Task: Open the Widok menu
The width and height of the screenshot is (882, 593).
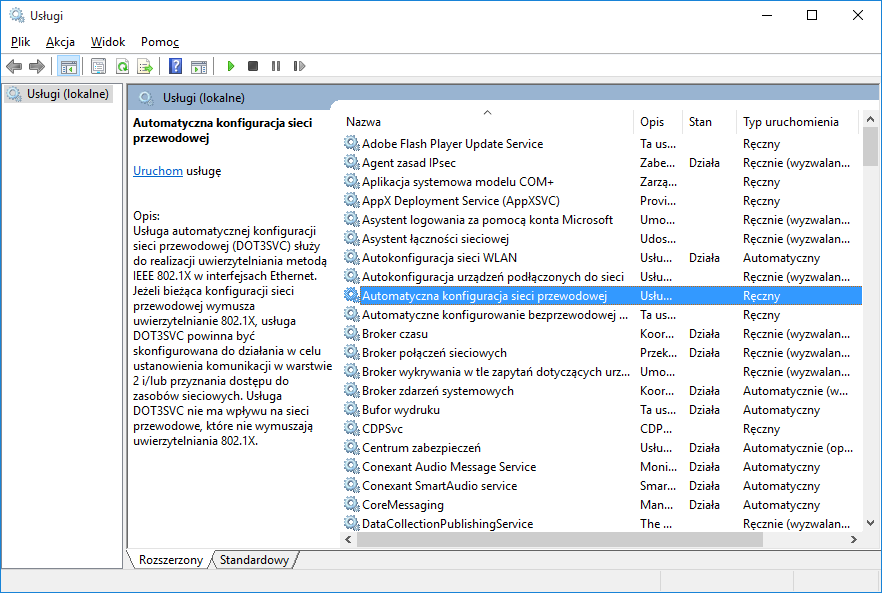Action: pos(108,42)
